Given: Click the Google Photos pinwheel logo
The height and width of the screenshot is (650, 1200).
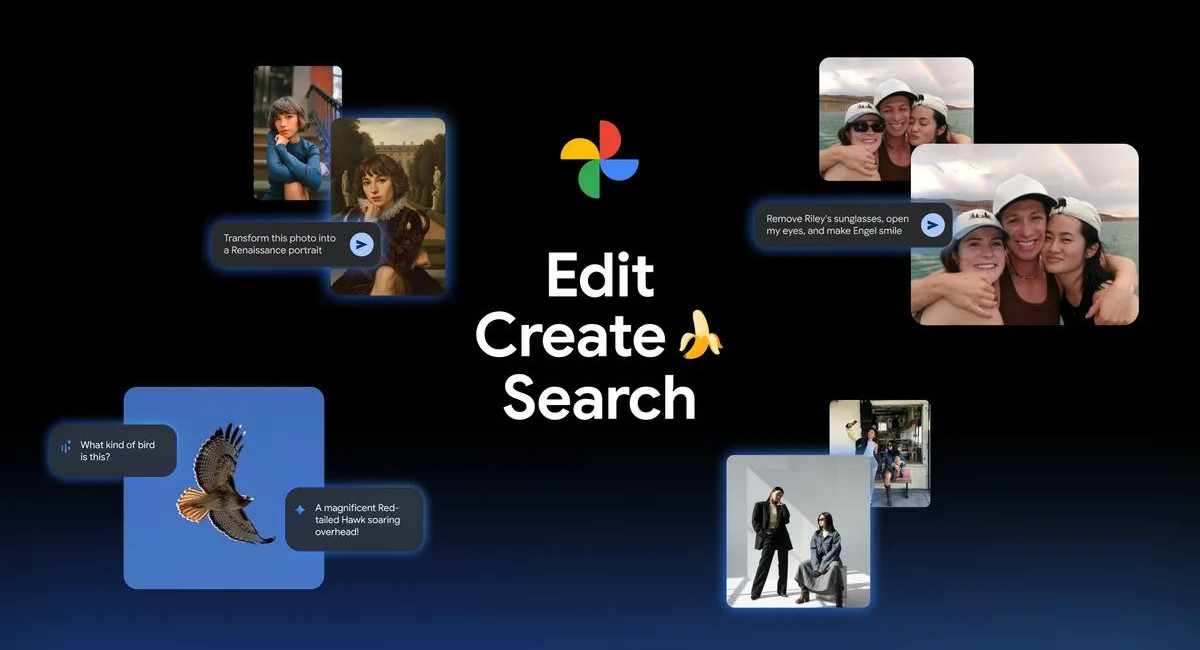Looking at the screenshot, I should 600,158.
